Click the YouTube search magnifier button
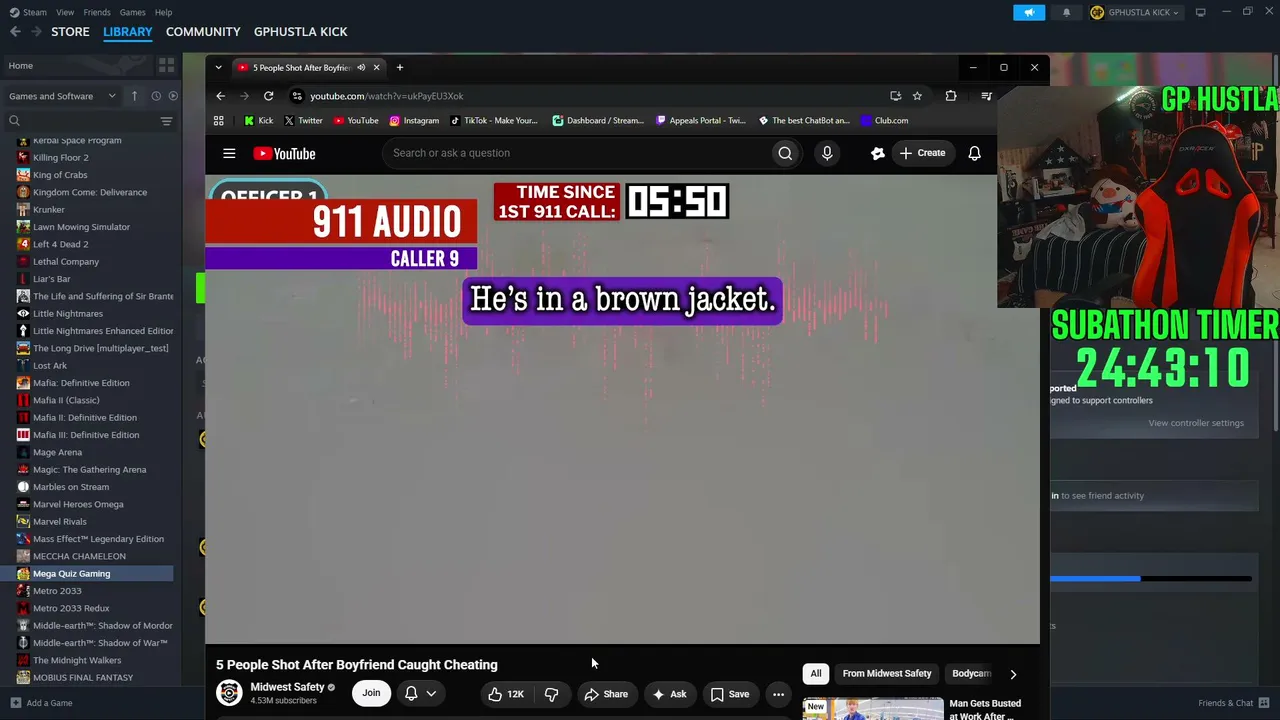Viewport: 1280px width, 720px height. [785, 153]
